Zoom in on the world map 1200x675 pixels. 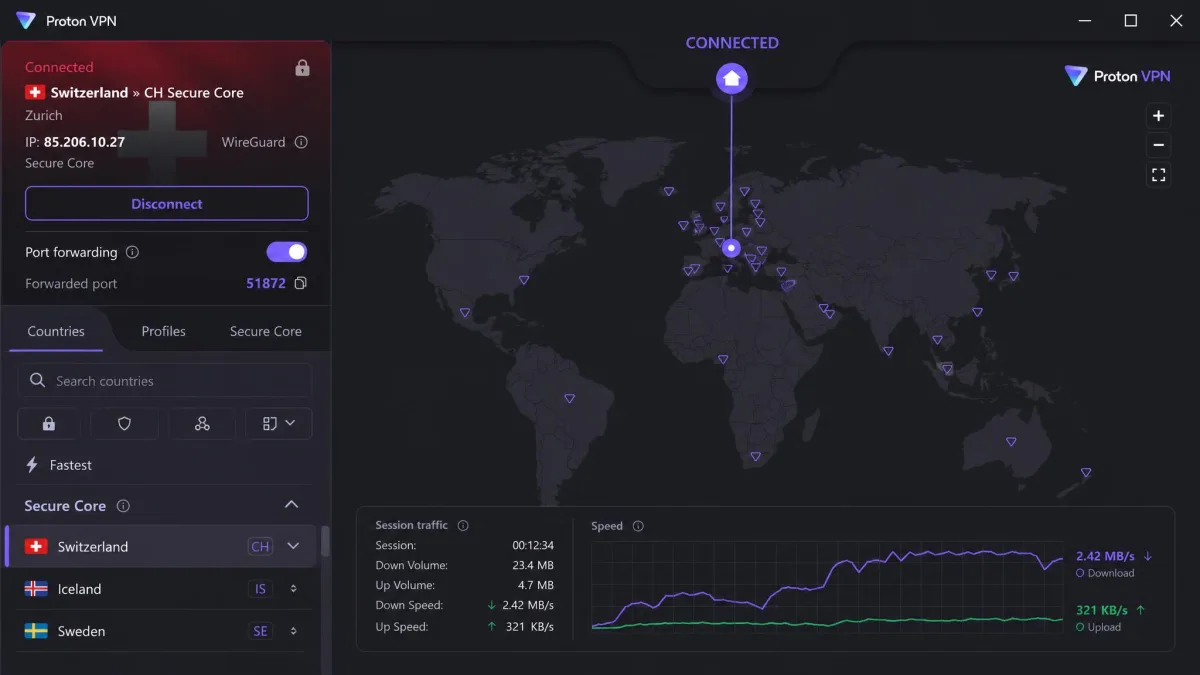click(1158, 116)
